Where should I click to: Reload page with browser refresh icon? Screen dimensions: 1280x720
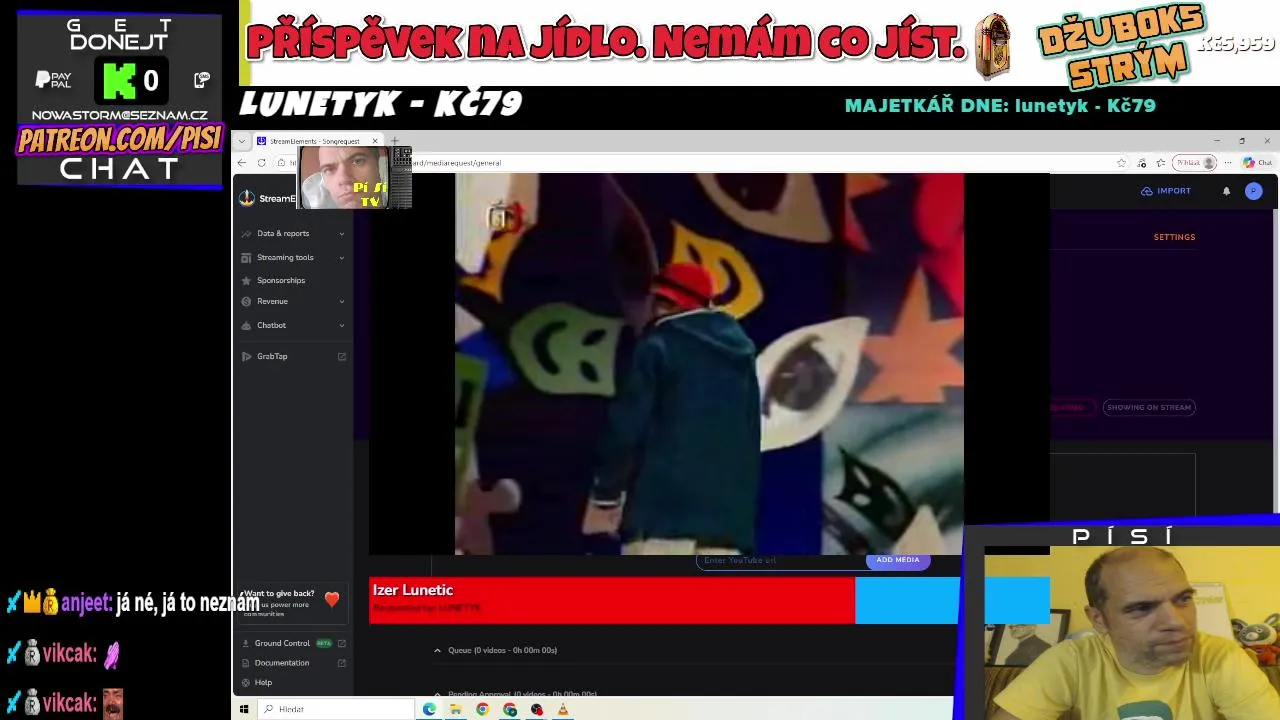tap(262, 163)
